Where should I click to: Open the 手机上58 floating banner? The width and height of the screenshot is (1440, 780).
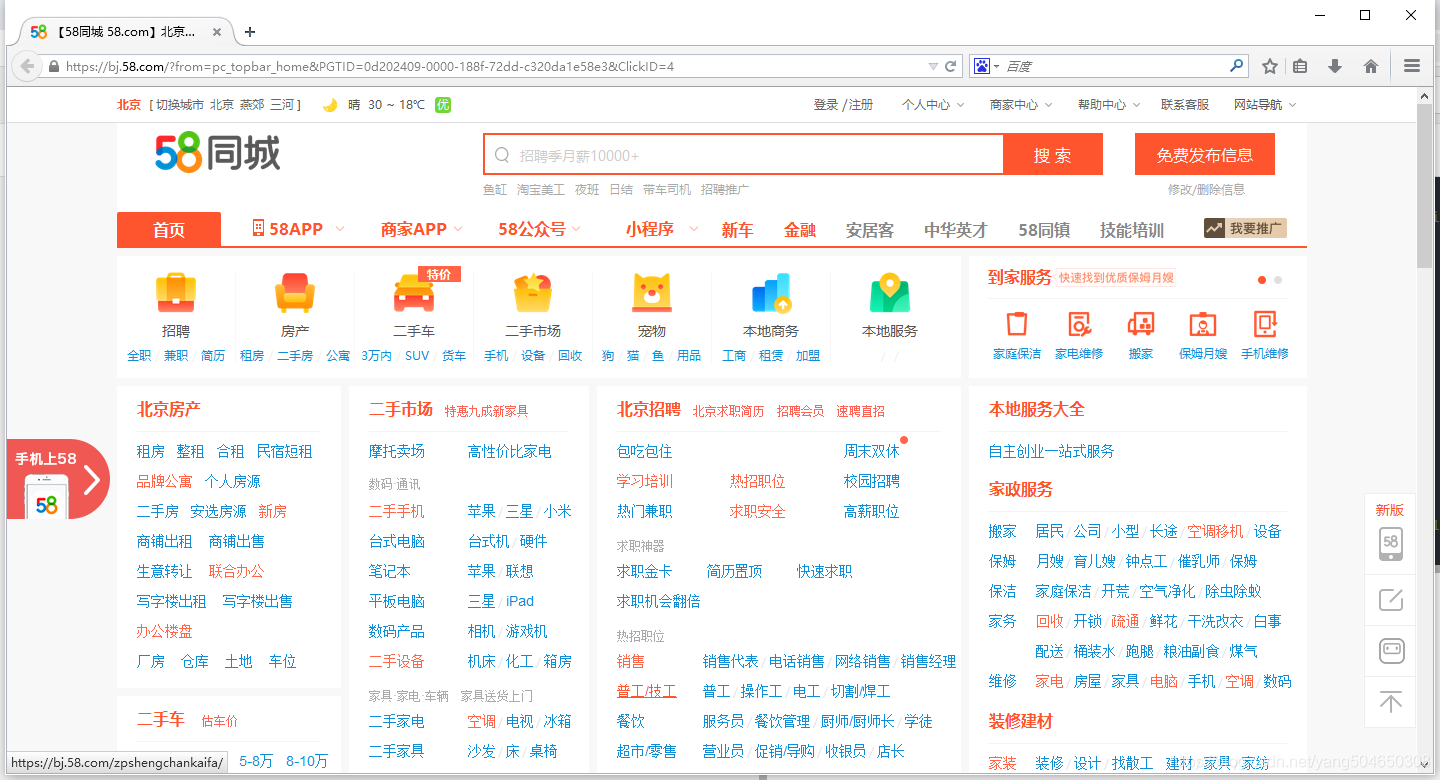point(58,479)
